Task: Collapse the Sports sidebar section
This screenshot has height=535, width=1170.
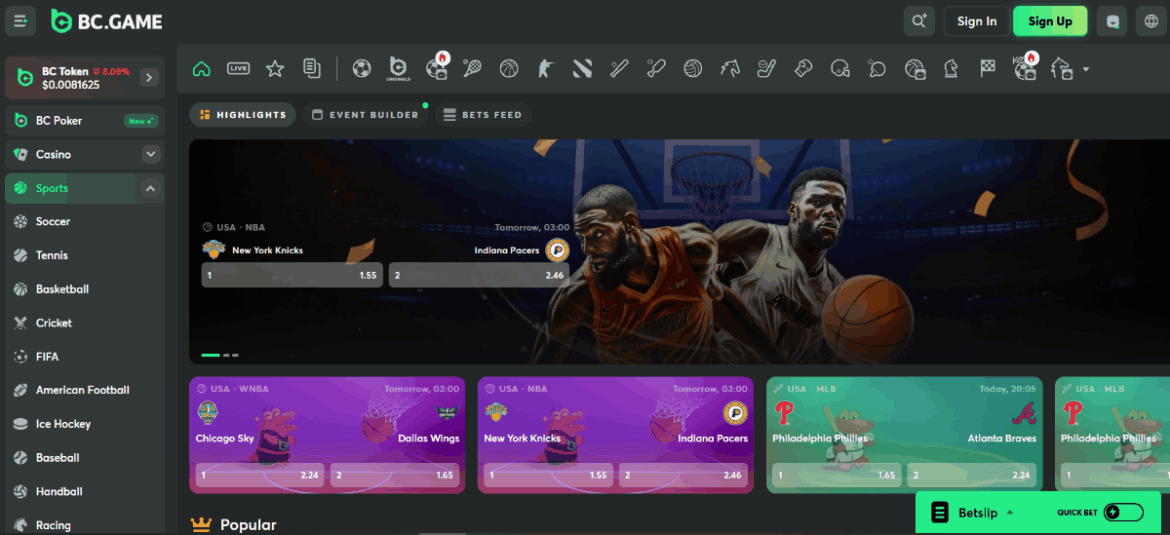Action: (x=151, y=188)
